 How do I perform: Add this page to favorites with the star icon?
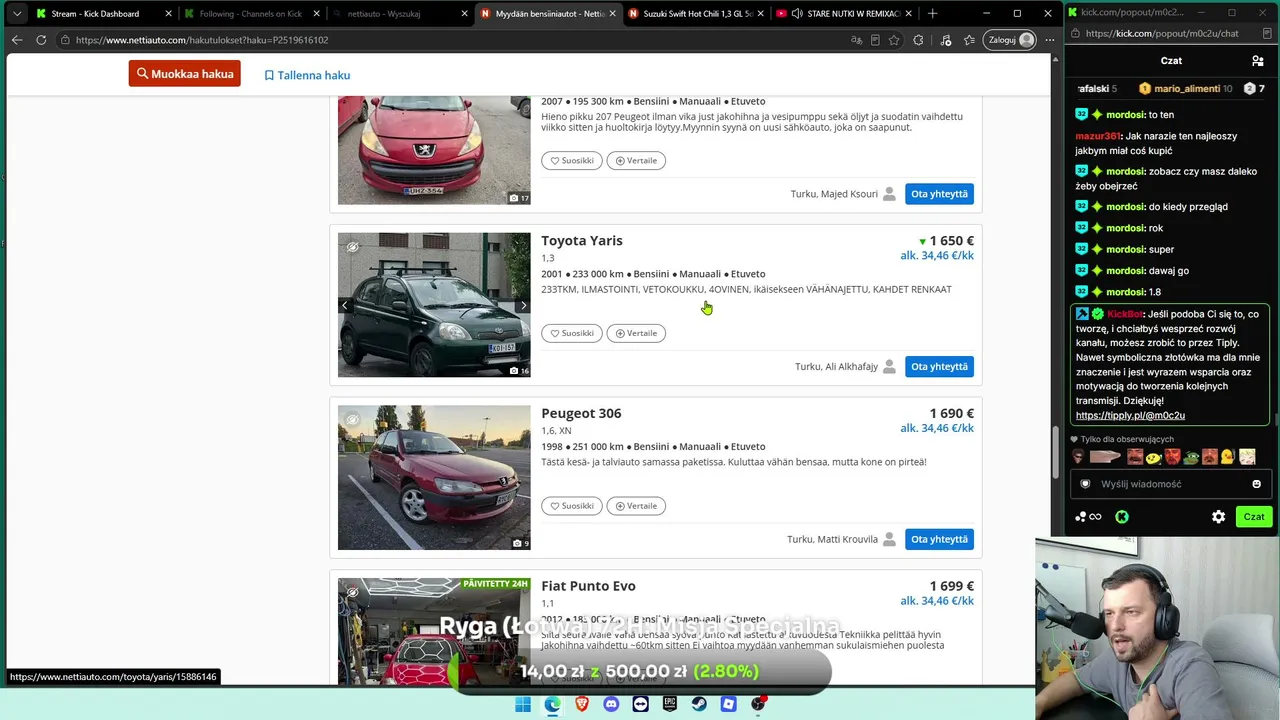894,40
